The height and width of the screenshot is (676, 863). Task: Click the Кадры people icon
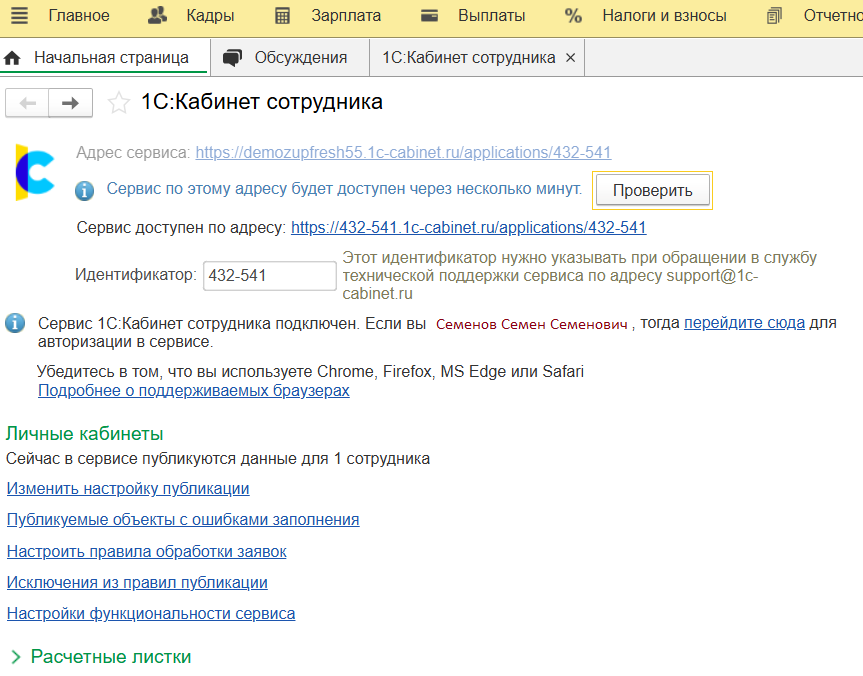[157, 15]
